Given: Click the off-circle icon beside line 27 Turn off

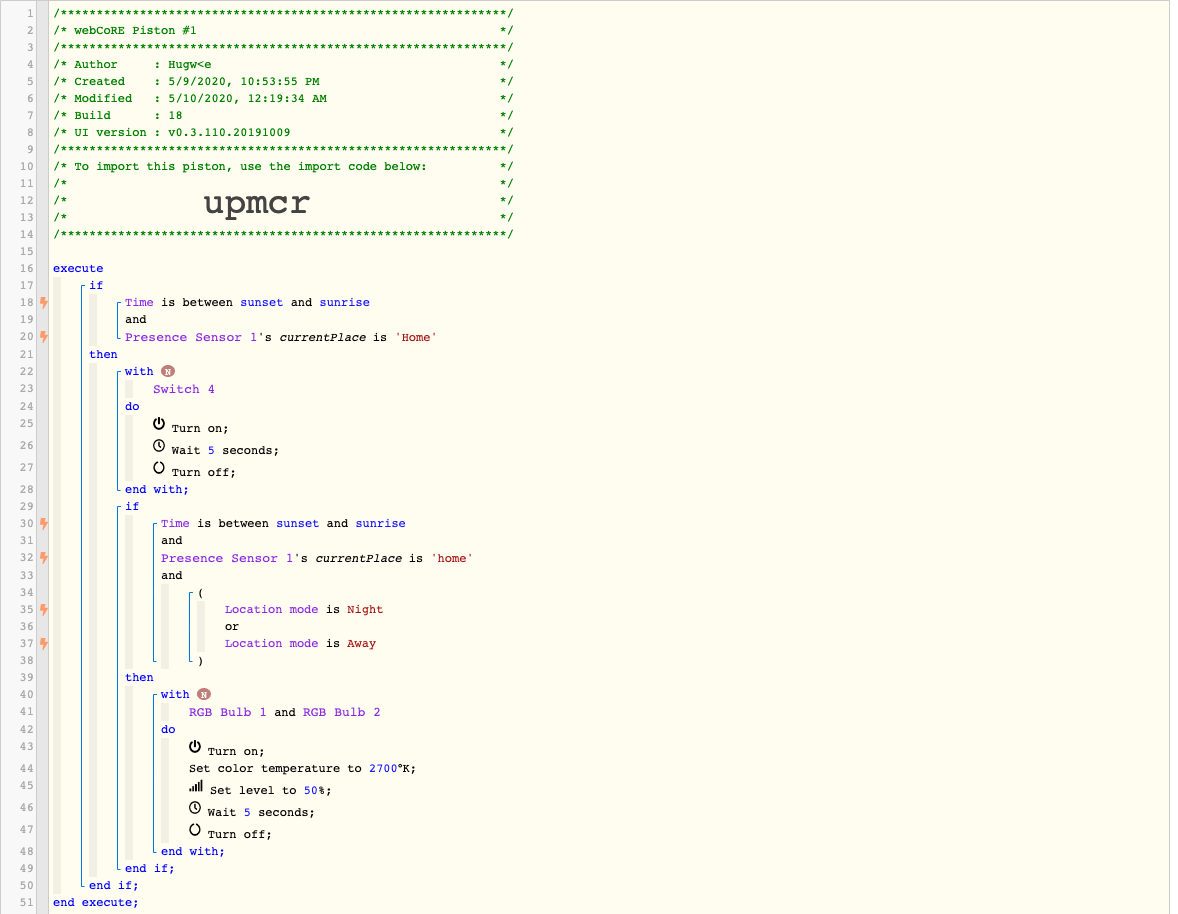Looking at the screenshot, I should [x=159, y=467].
